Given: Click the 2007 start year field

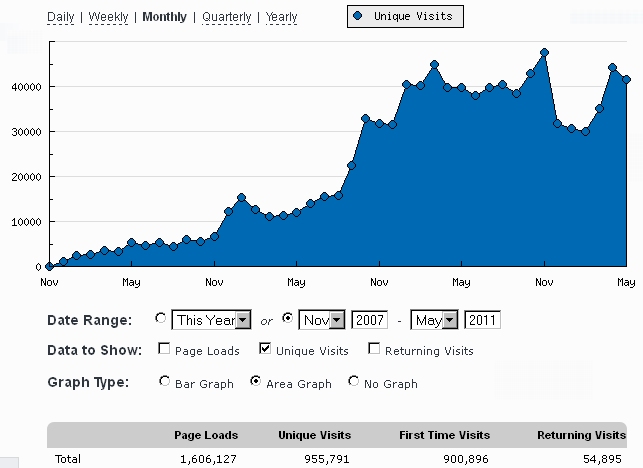Looking at the screenshot, I should (x=369, y=320).
